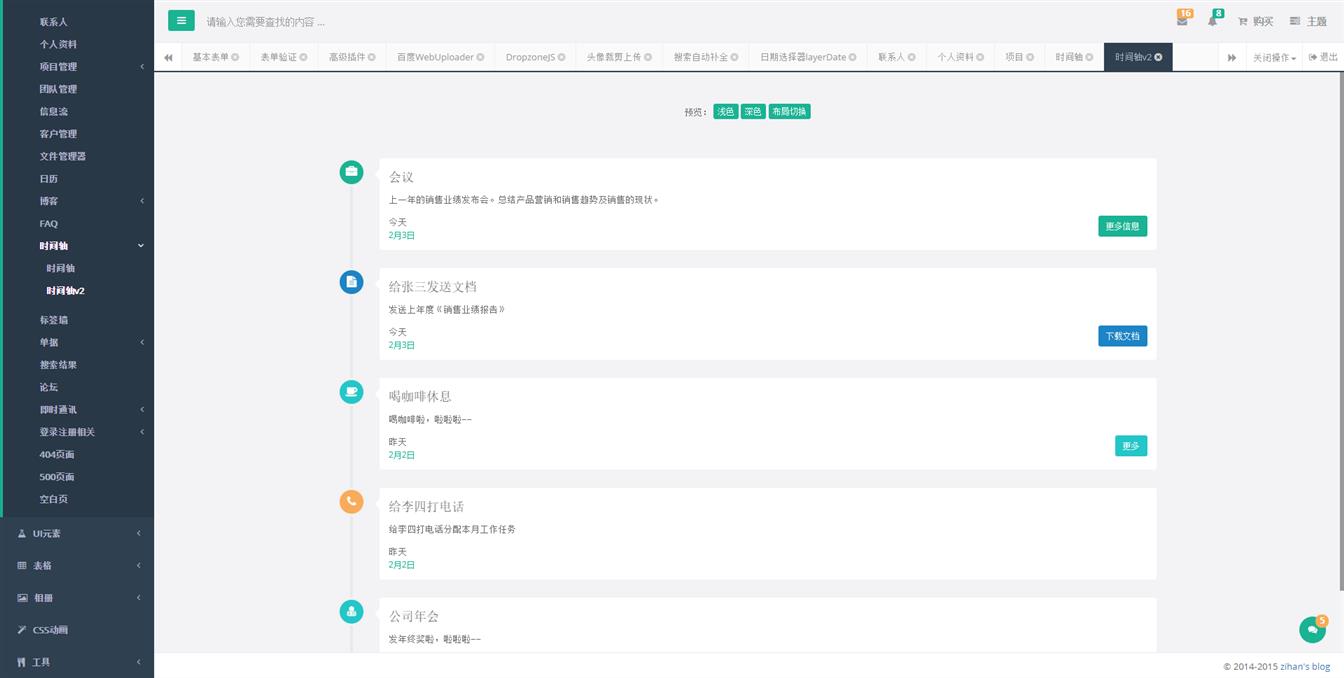Select 标签墙 in the sidebar

click(x=54, y=320)
